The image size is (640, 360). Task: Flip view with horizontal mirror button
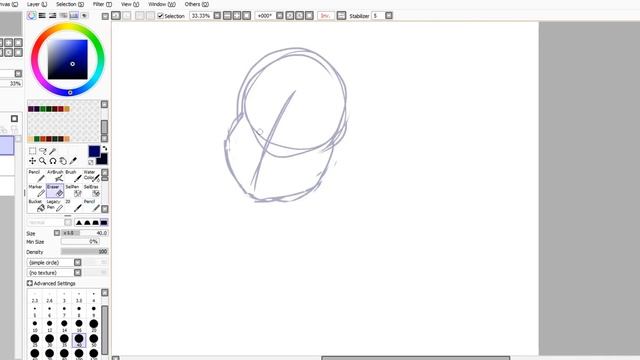tap(342, 16)
